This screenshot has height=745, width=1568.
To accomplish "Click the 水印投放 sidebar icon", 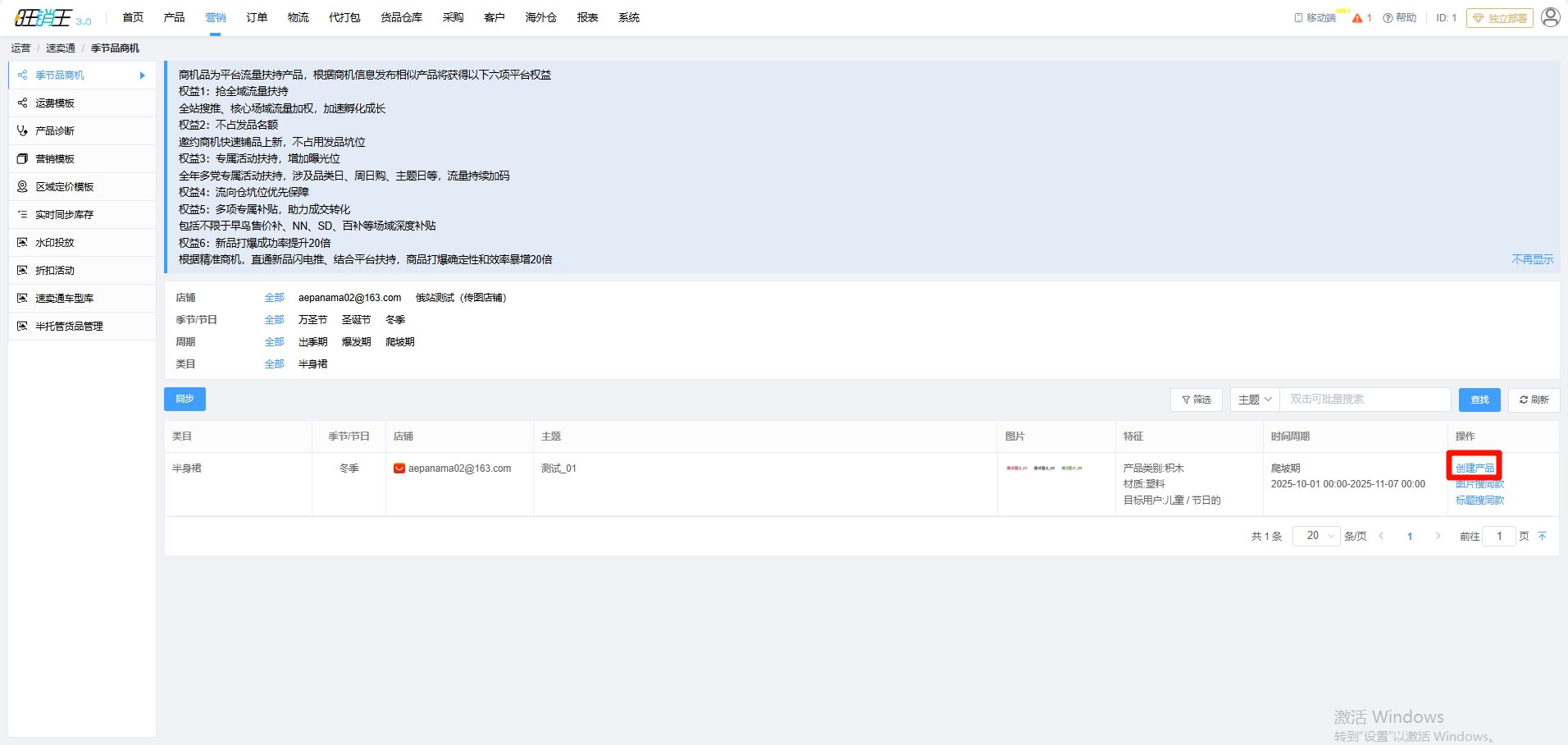I will tap(22, 242).
